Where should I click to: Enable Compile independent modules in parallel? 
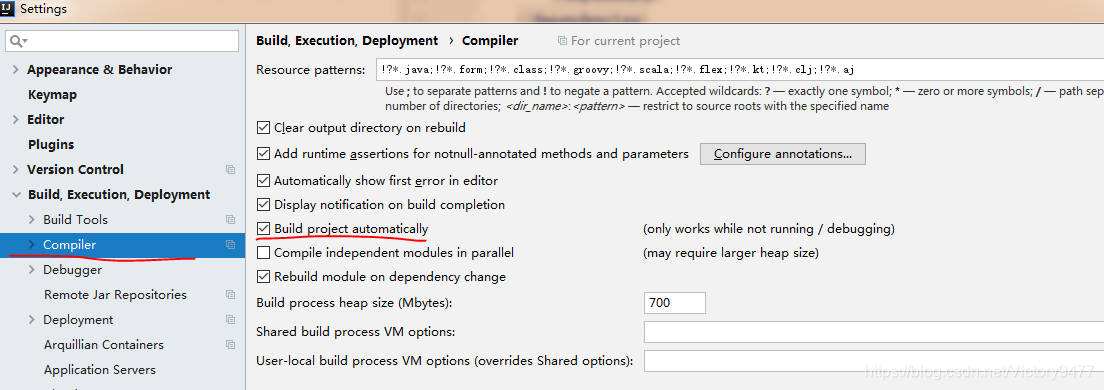[263, 253]
